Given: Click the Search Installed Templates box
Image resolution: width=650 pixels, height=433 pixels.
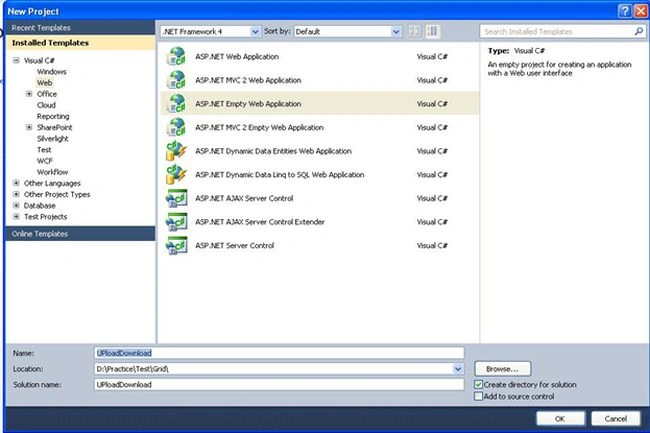Looking at the screenshot, I should coord(557,31).
